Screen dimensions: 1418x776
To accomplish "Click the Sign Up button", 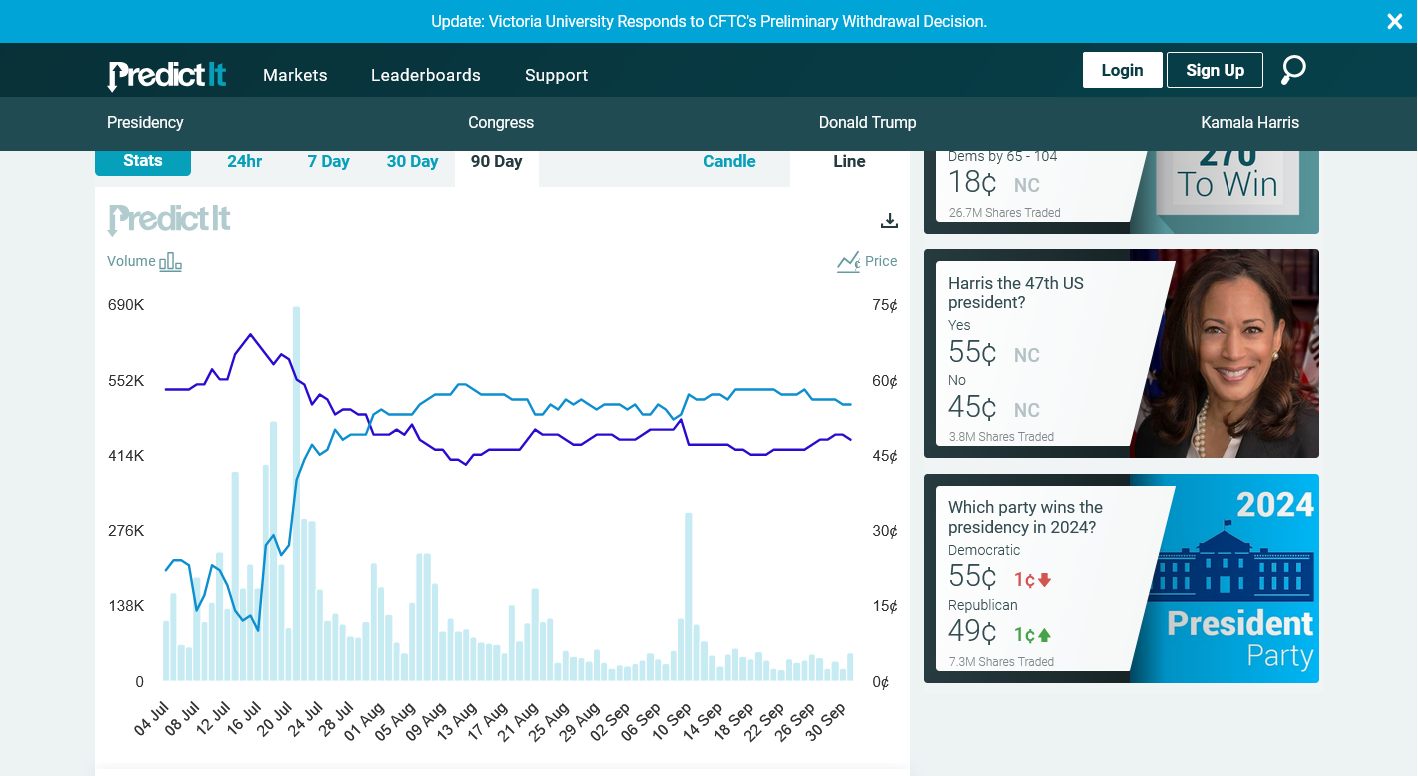I will (1214, 70).
